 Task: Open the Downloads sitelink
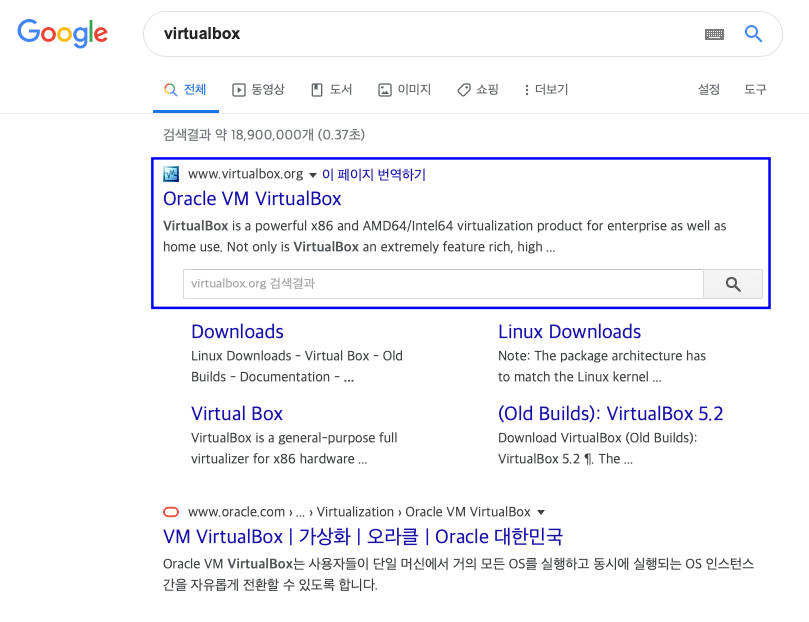tap(237, 332)
